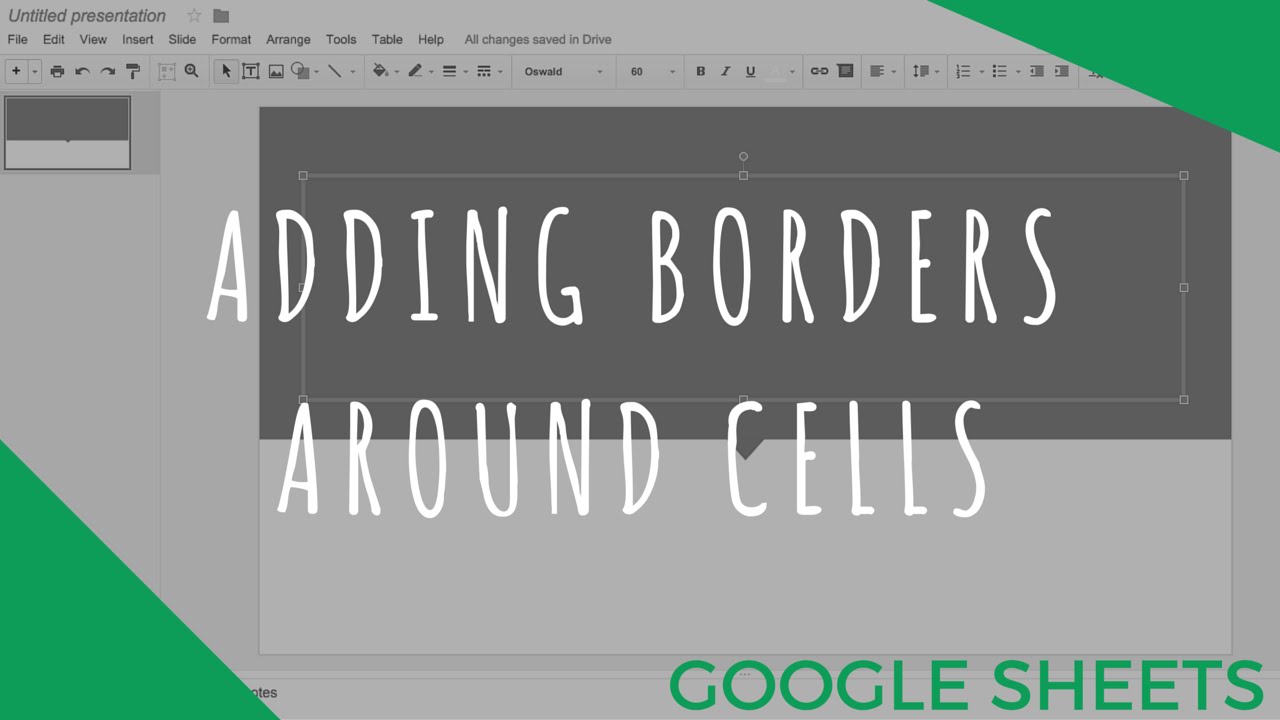The width and height of the screenshot is (1280, 720).
Task: Activate the paint format roller
Action: [132, 71]
